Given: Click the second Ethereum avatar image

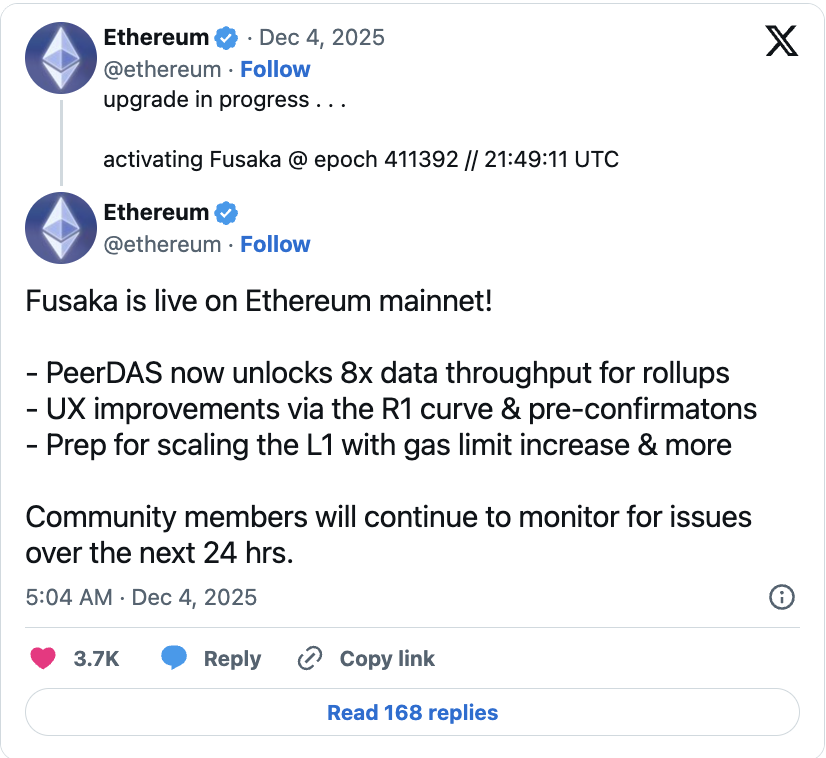Looking at the screenshot, I should pyautogui.click(x=60, y=229).
